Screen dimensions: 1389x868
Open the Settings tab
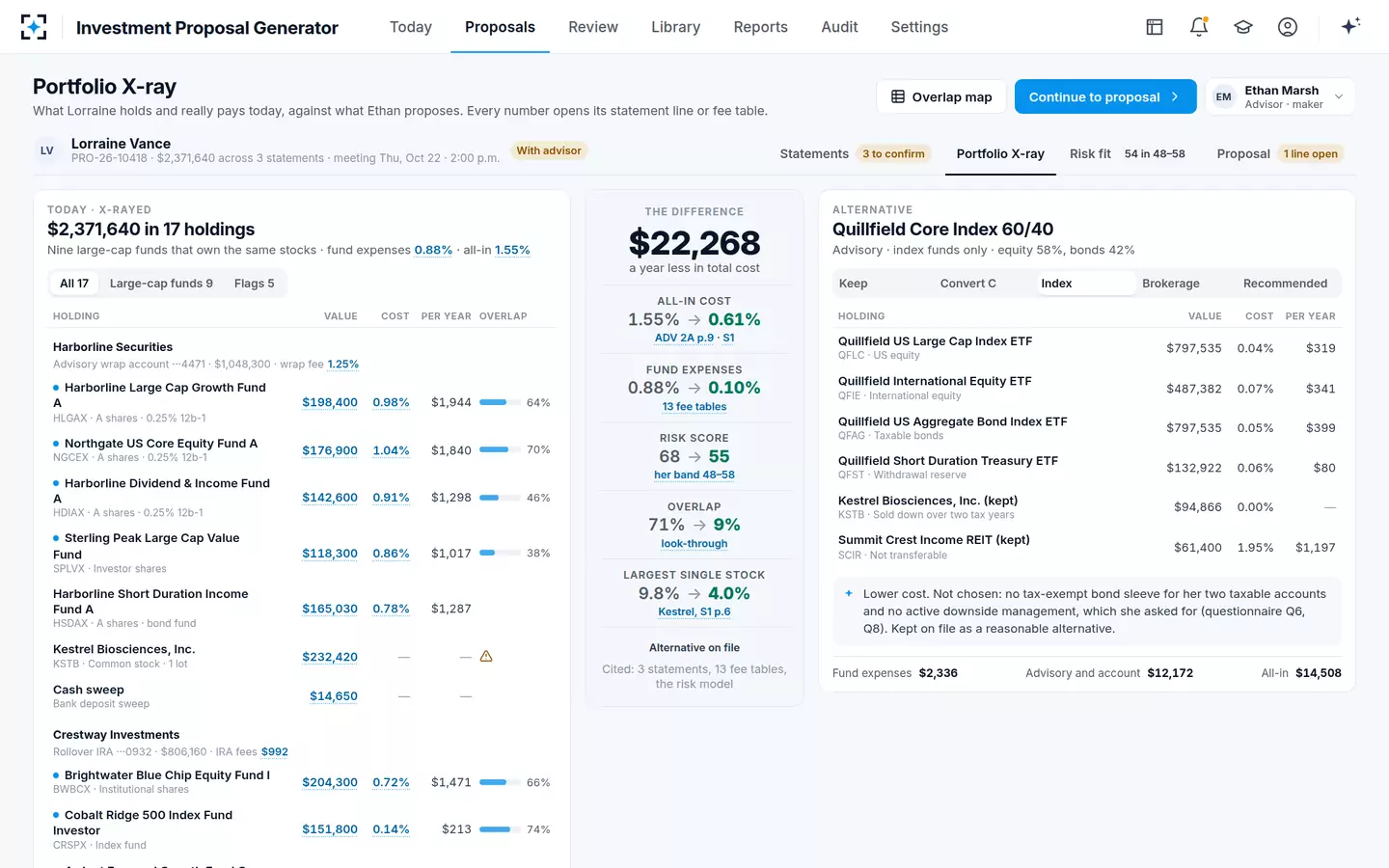coord(919,27)
